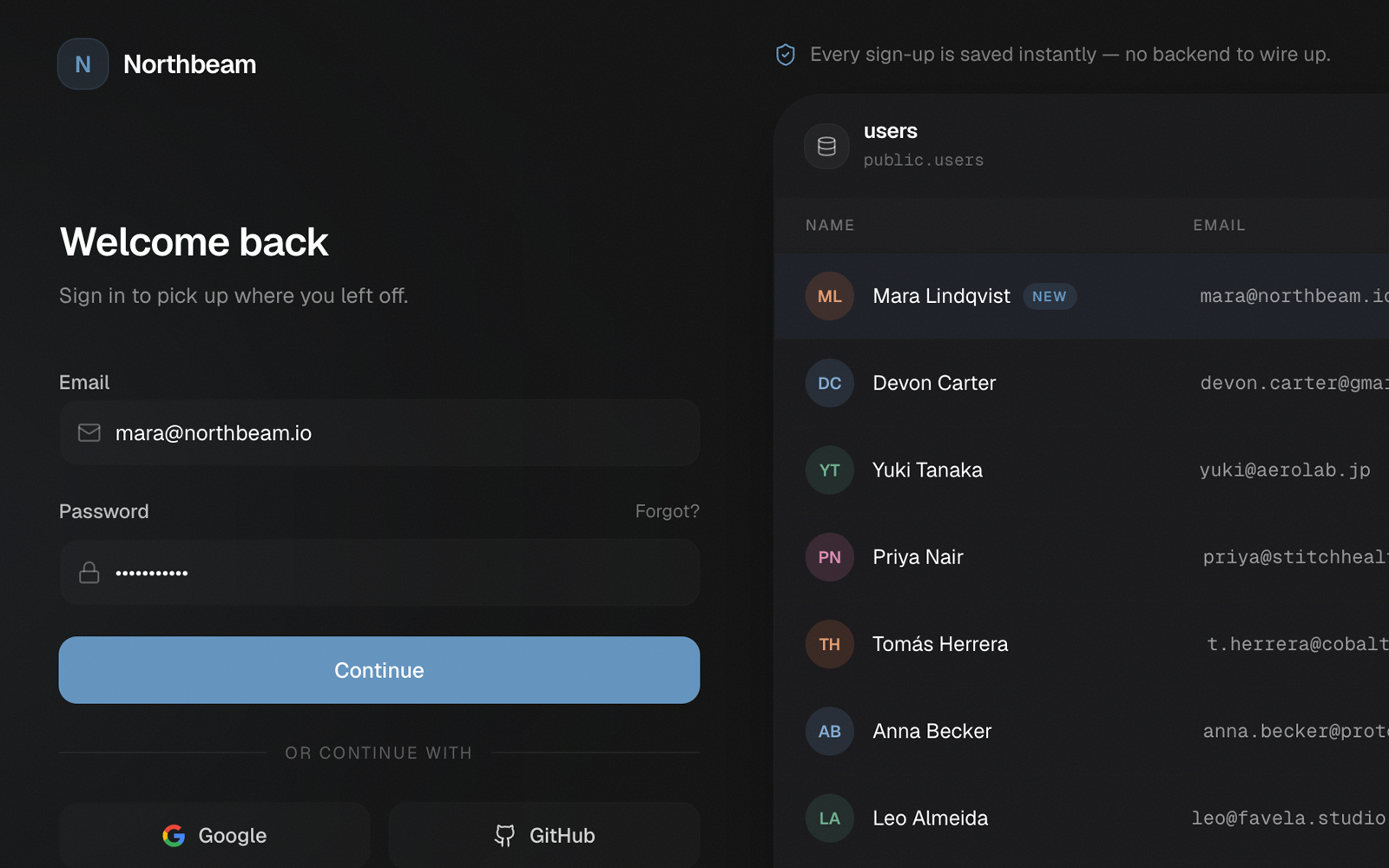Click the PN avatar for Priya Nair
Screen dimensions: 1389x868
tap(830, 556)
